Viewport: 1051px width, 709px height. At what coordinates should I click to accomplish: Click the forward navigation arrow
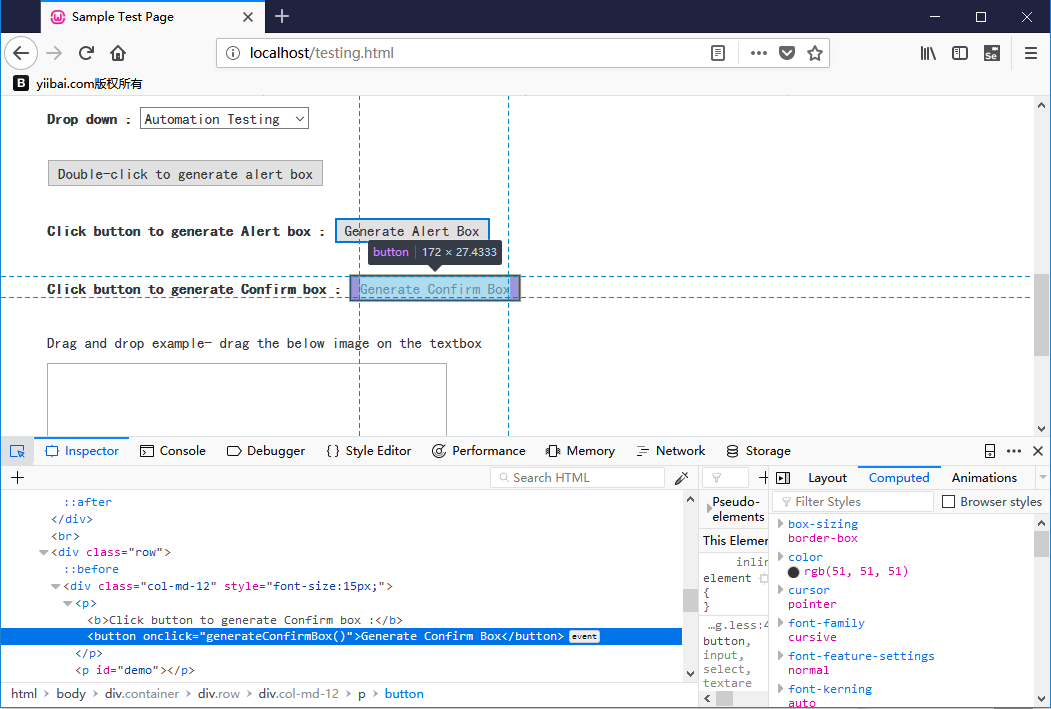54,53
